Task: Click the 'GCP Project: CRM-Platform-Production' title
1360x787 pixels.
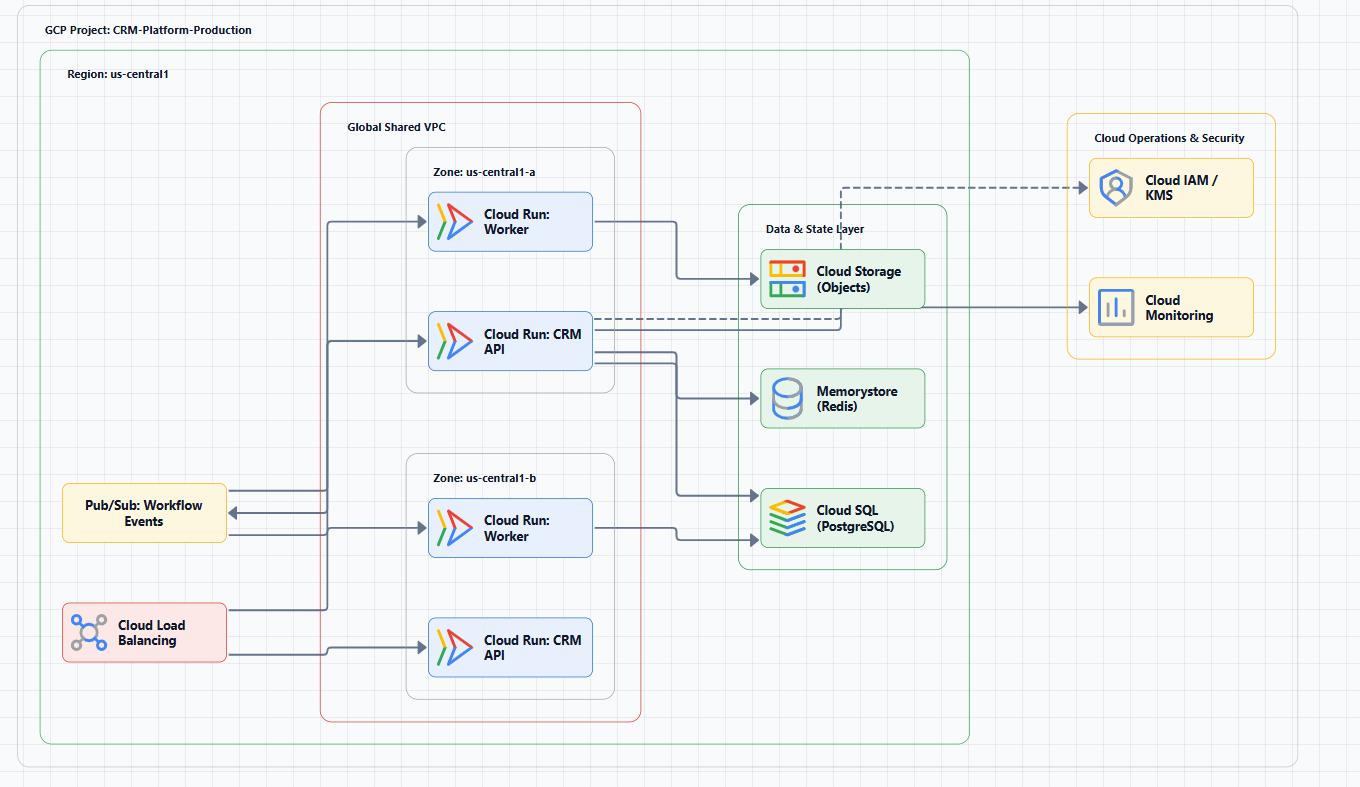Action: click(x=148, y=30)
